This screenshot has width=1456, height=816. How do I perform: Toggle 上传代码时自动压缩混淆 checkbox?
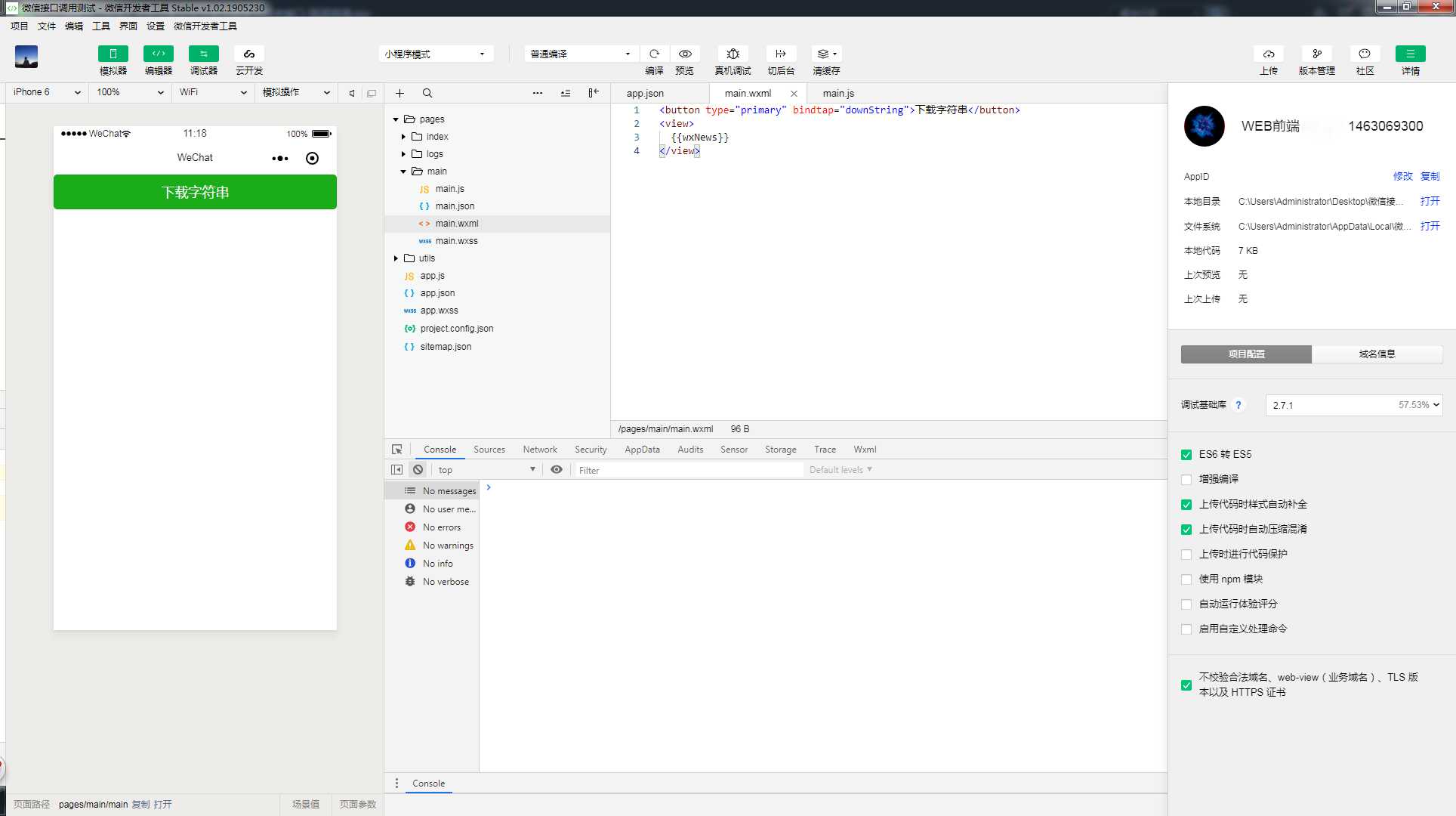coord(1186,529)
